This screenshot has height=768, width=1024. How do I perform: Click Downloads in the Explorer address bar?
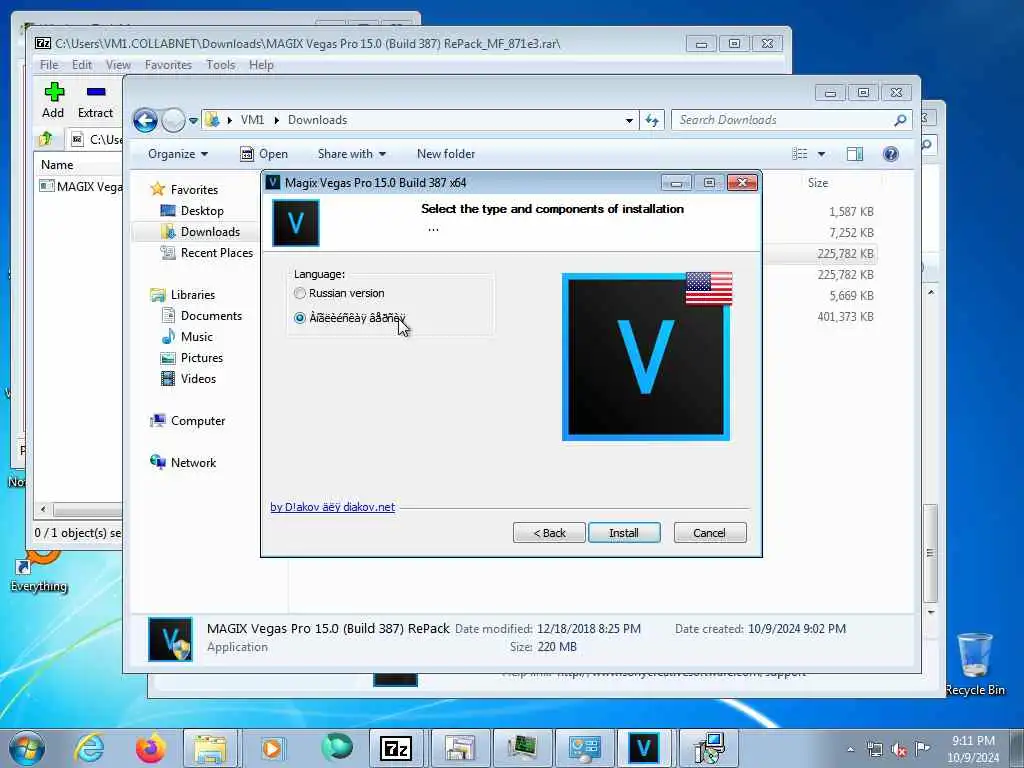(317, 120)
